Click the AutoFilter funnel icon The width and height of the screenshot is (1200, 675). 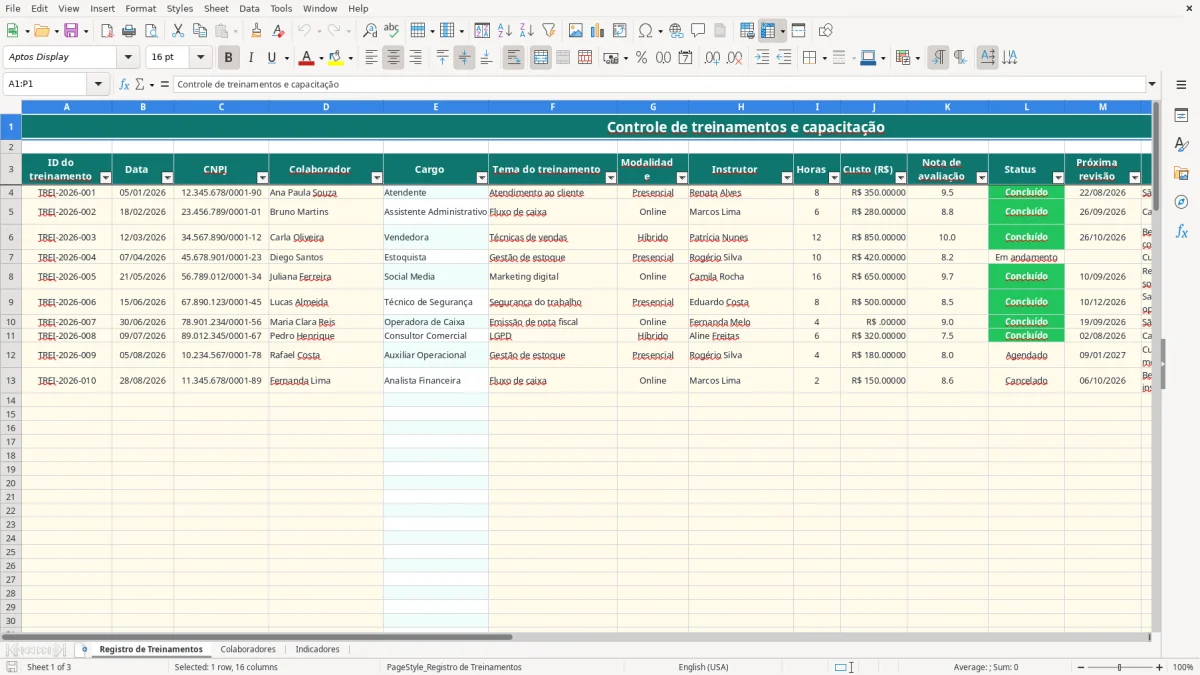(548, 31)
